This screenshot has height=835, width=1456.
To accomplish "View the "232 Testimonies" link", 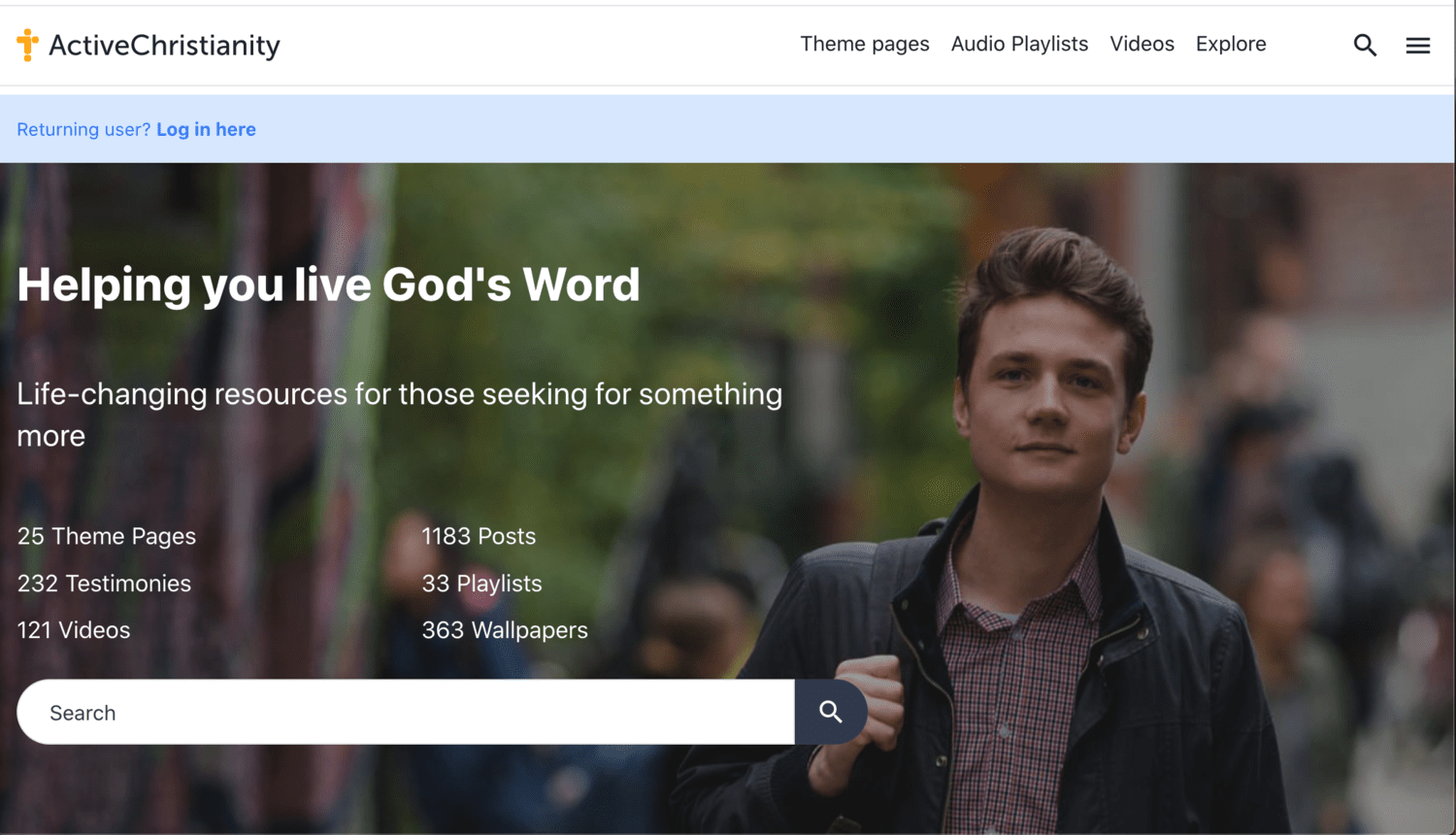I will pos(104,584).
